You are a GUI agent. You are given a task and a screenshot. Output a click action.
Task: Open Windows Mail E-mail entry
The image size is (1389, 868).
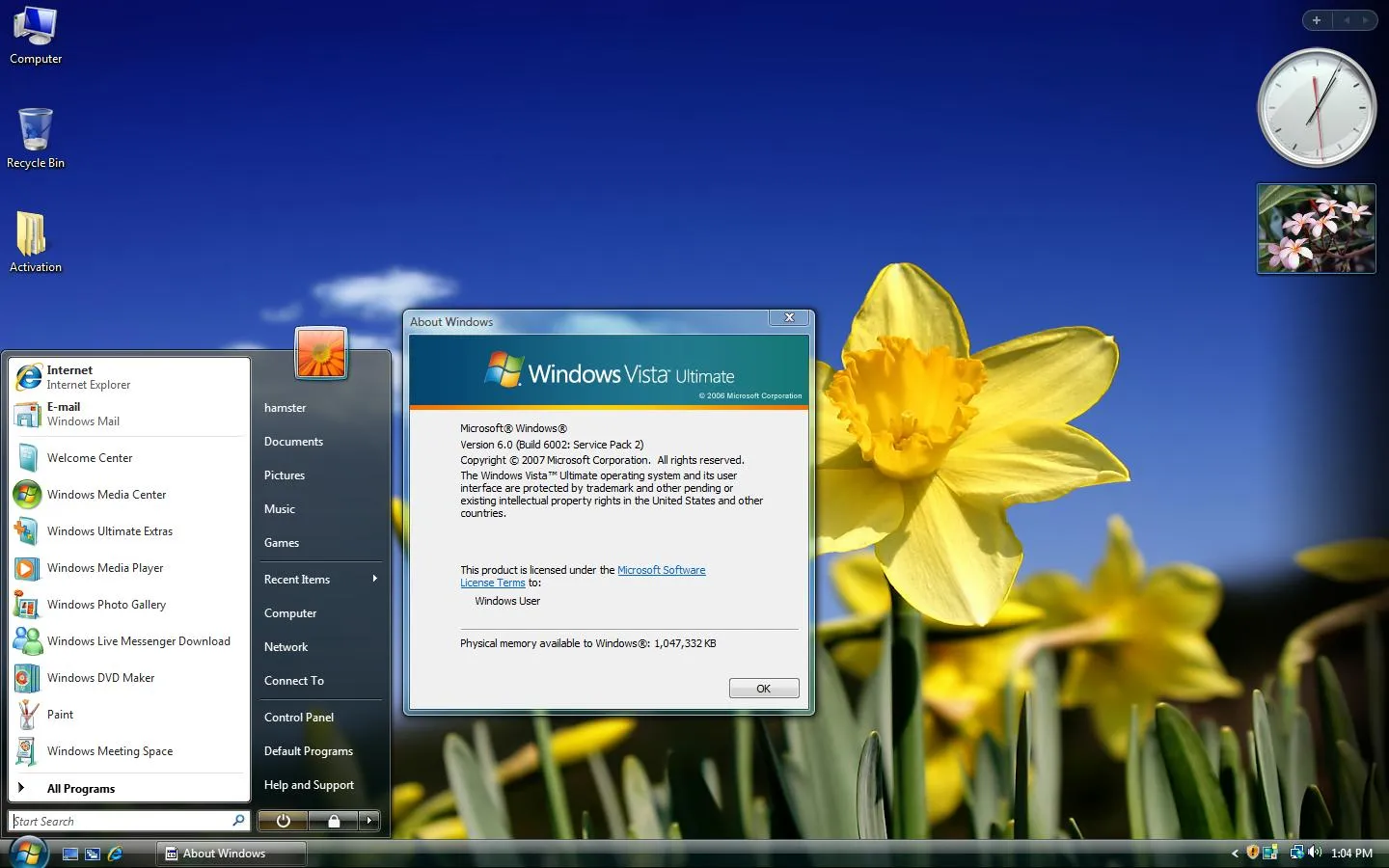point(129,414)
